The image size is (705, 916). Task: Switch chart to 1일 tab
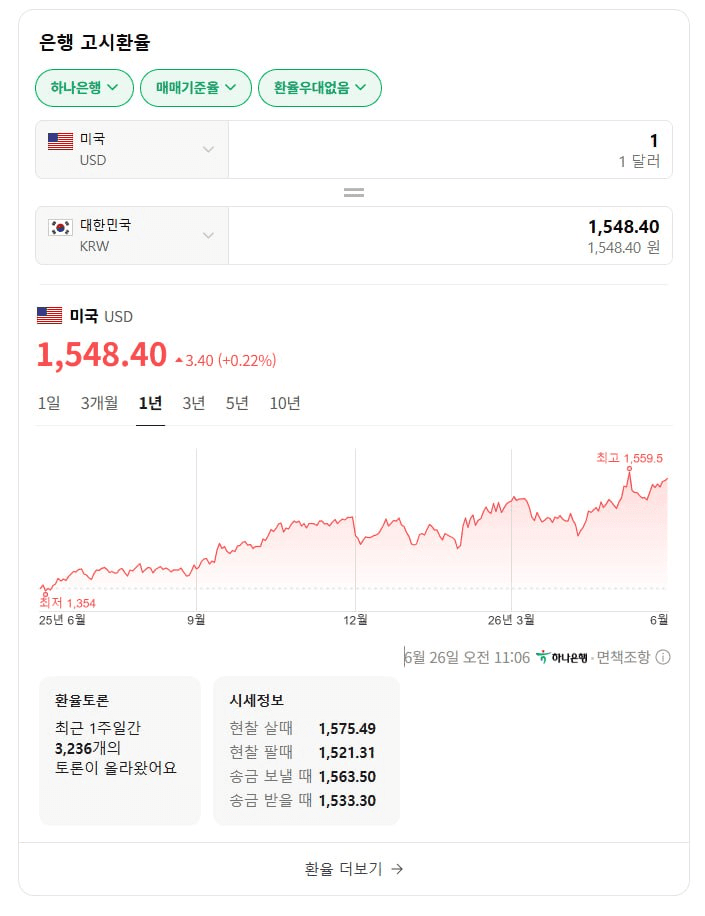(49, 403)
